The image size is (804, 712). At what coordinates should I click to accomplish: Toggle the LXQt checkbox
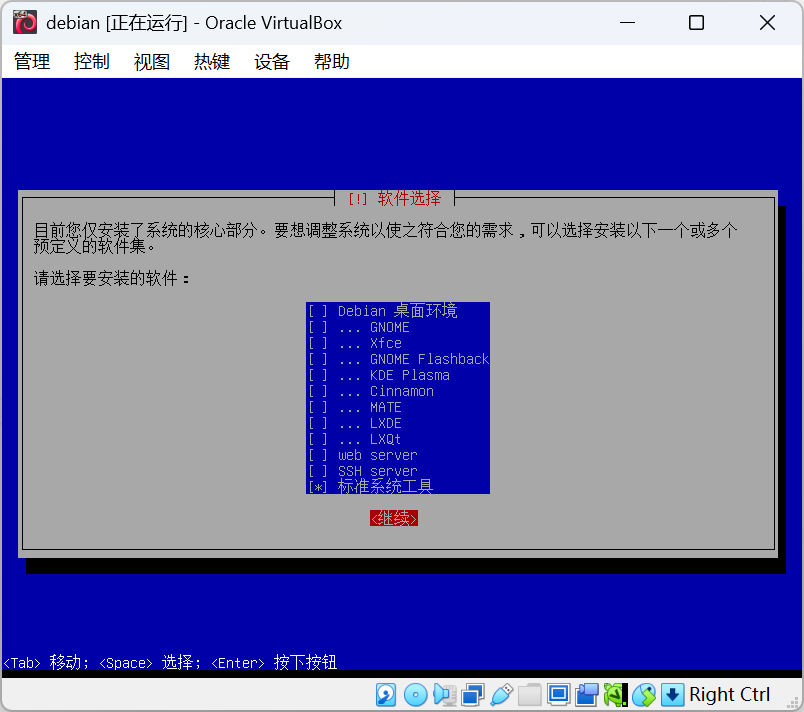tap(317, 439)
